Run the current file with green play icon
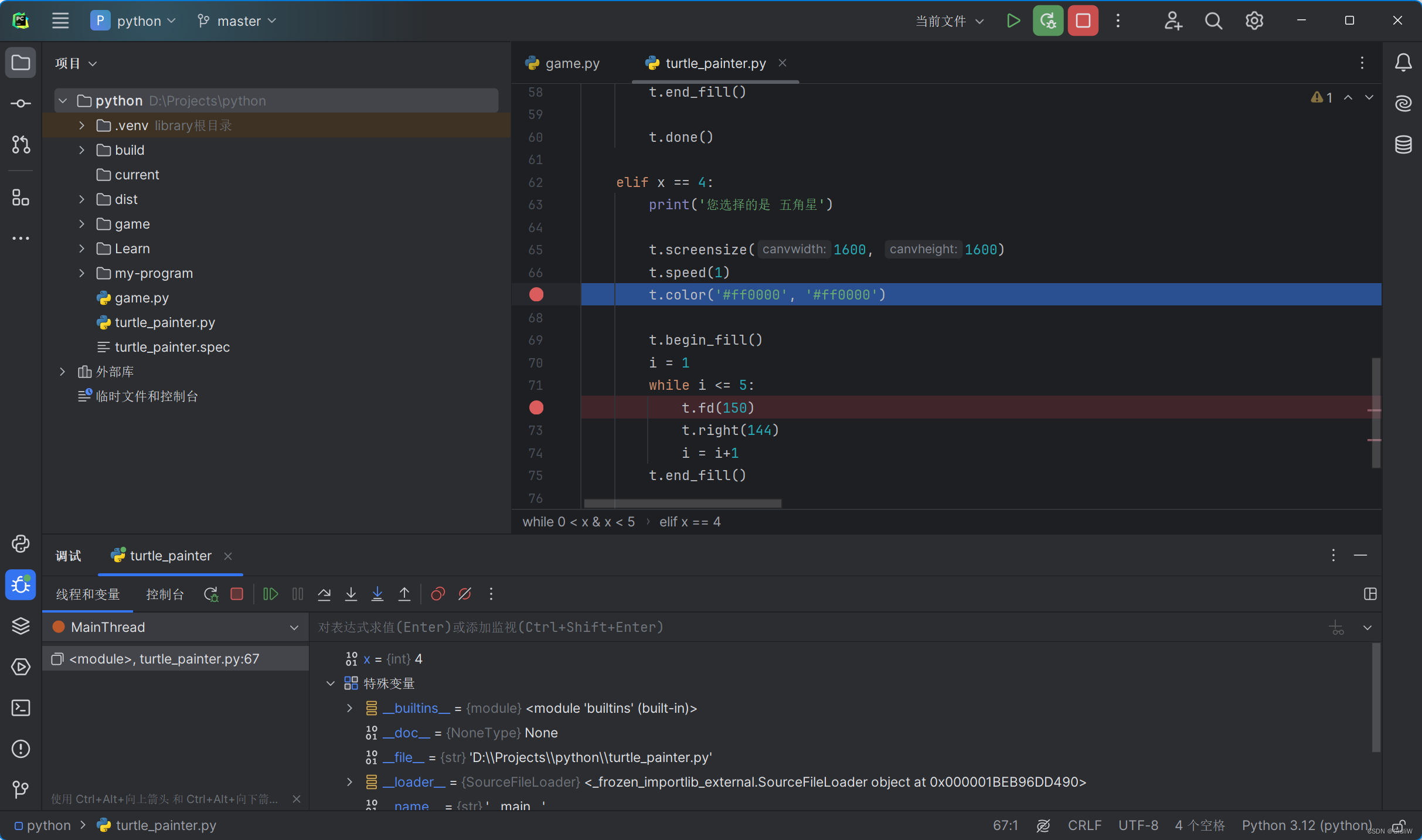 coord(1013,21)
